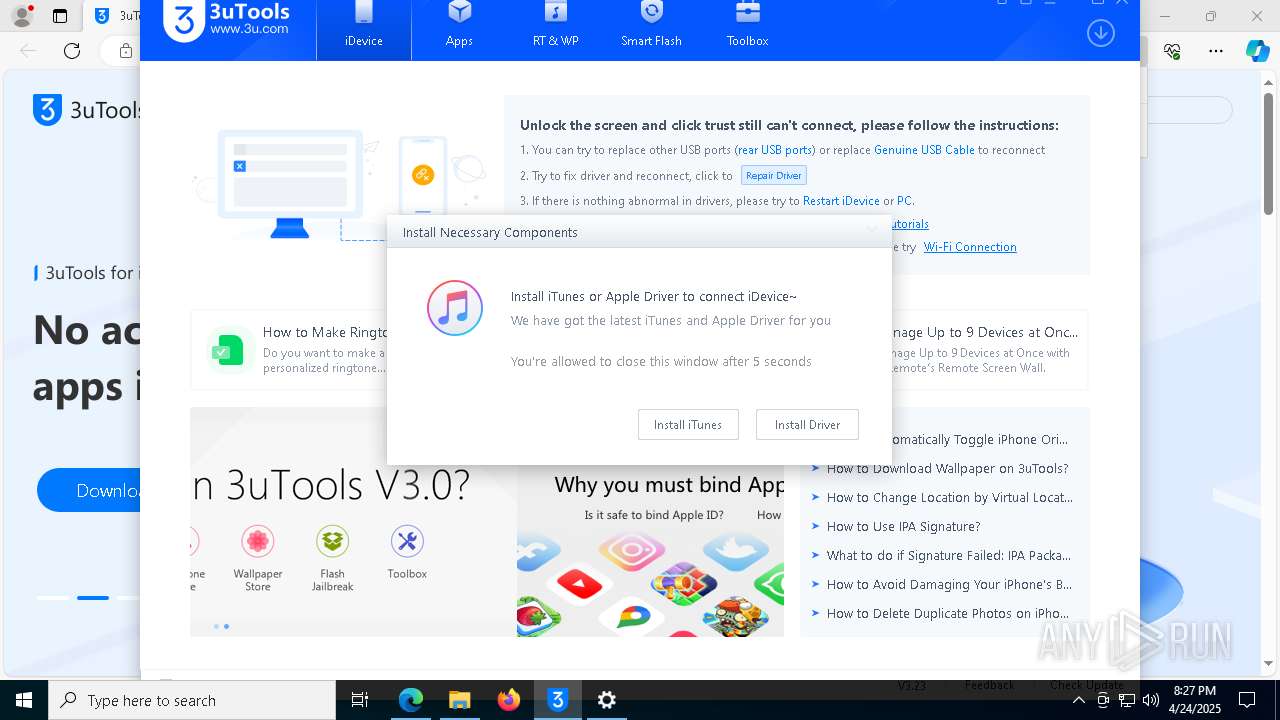Open the notification center icon
This screenshot has height=720, width=1280.
tap(1247, 700)
